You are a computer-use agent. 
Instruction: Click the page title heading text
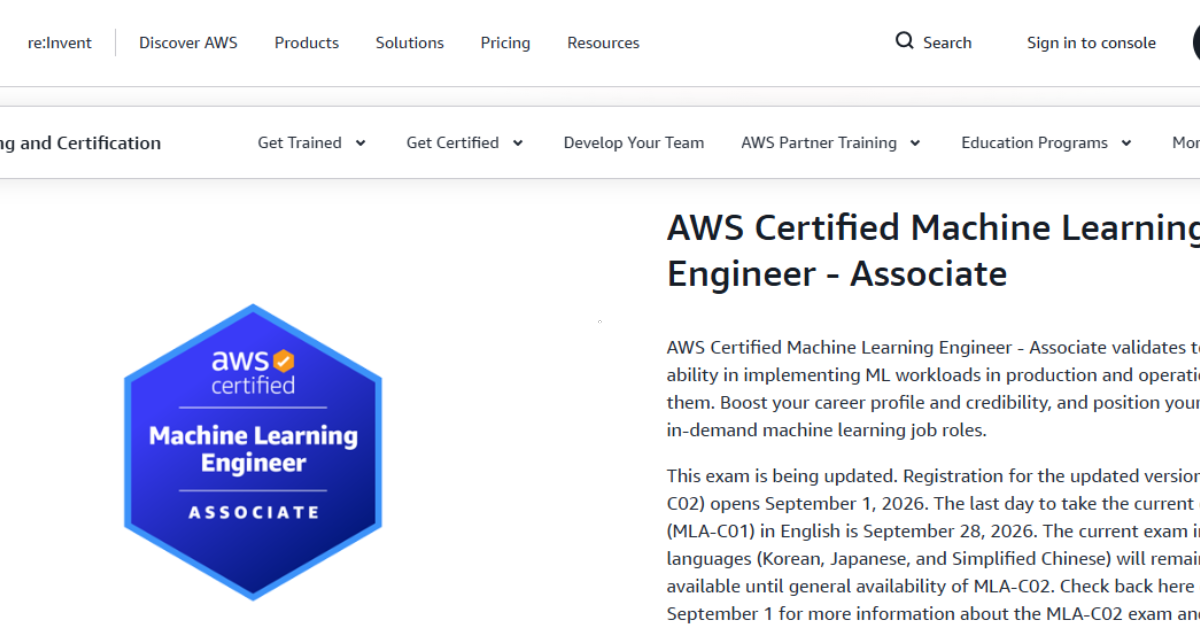click(933, 250)
